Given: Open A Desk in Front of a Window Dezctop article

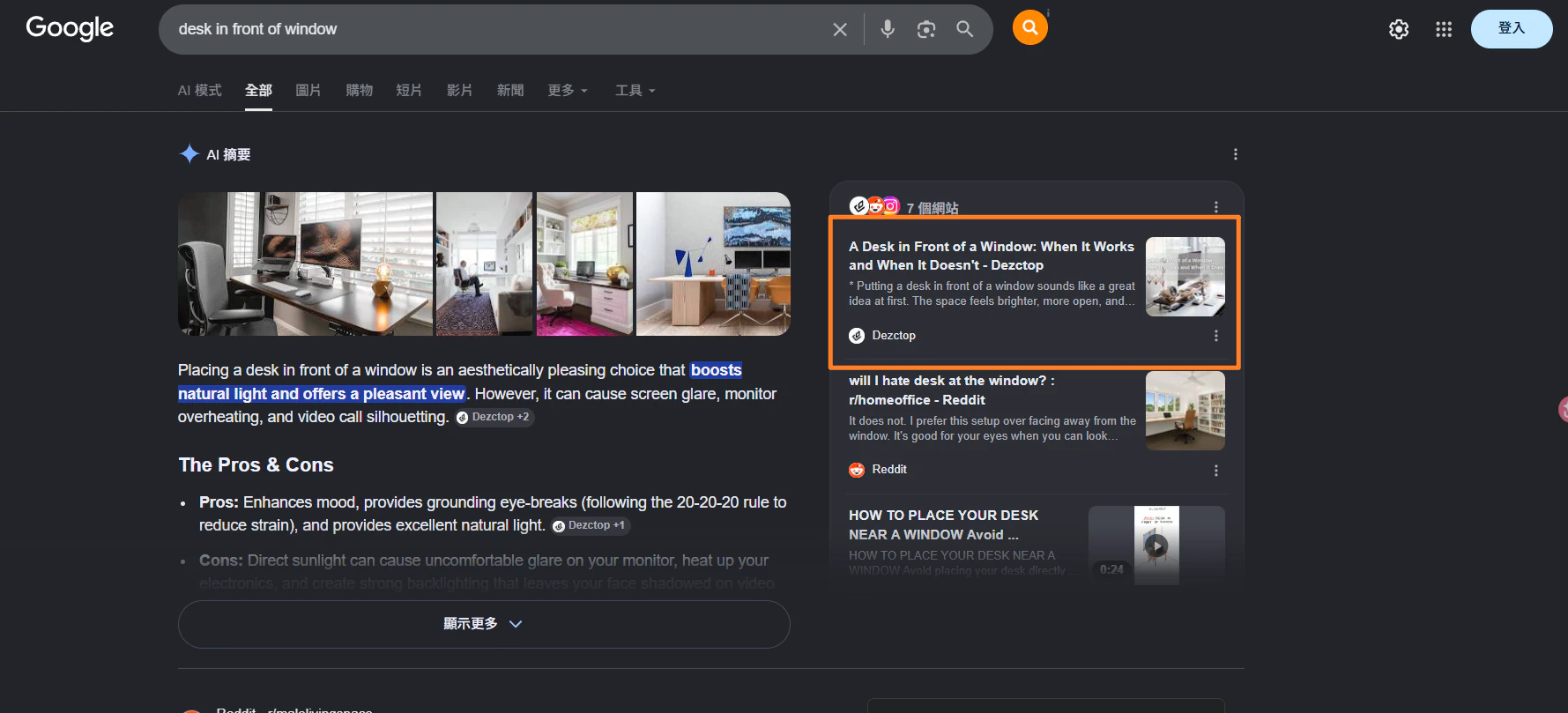Looking at the screenshot, I should (x=992, y=256).
